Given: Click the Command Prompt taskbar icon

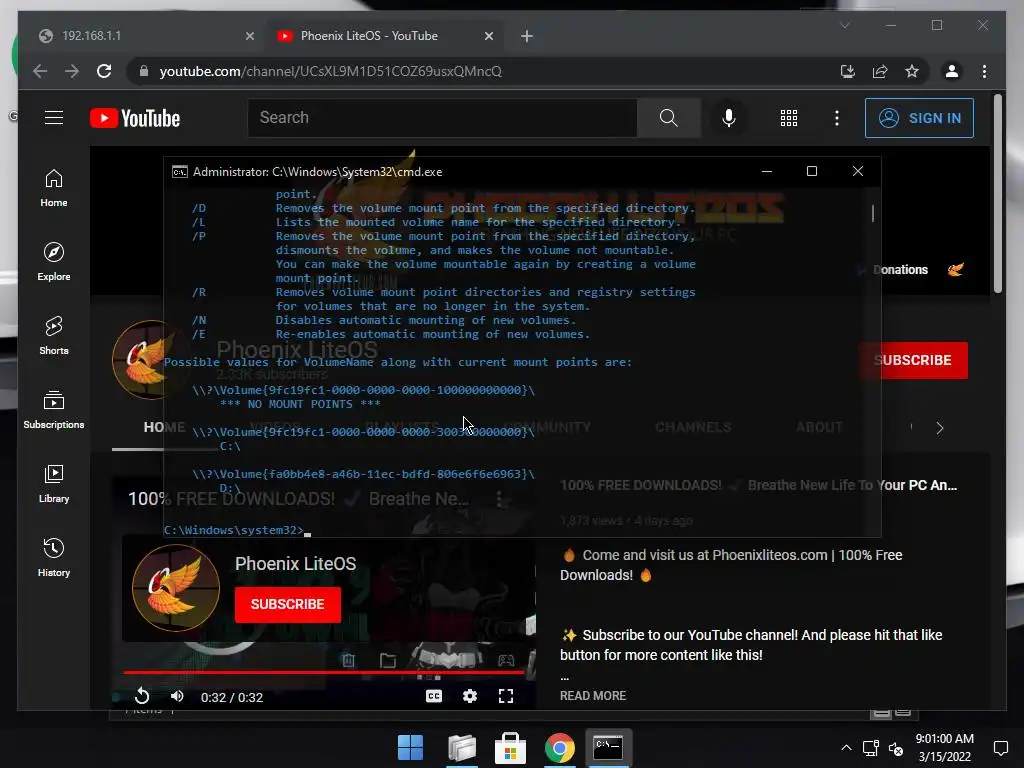Looking at the screenshot, I should pos(608,747).
